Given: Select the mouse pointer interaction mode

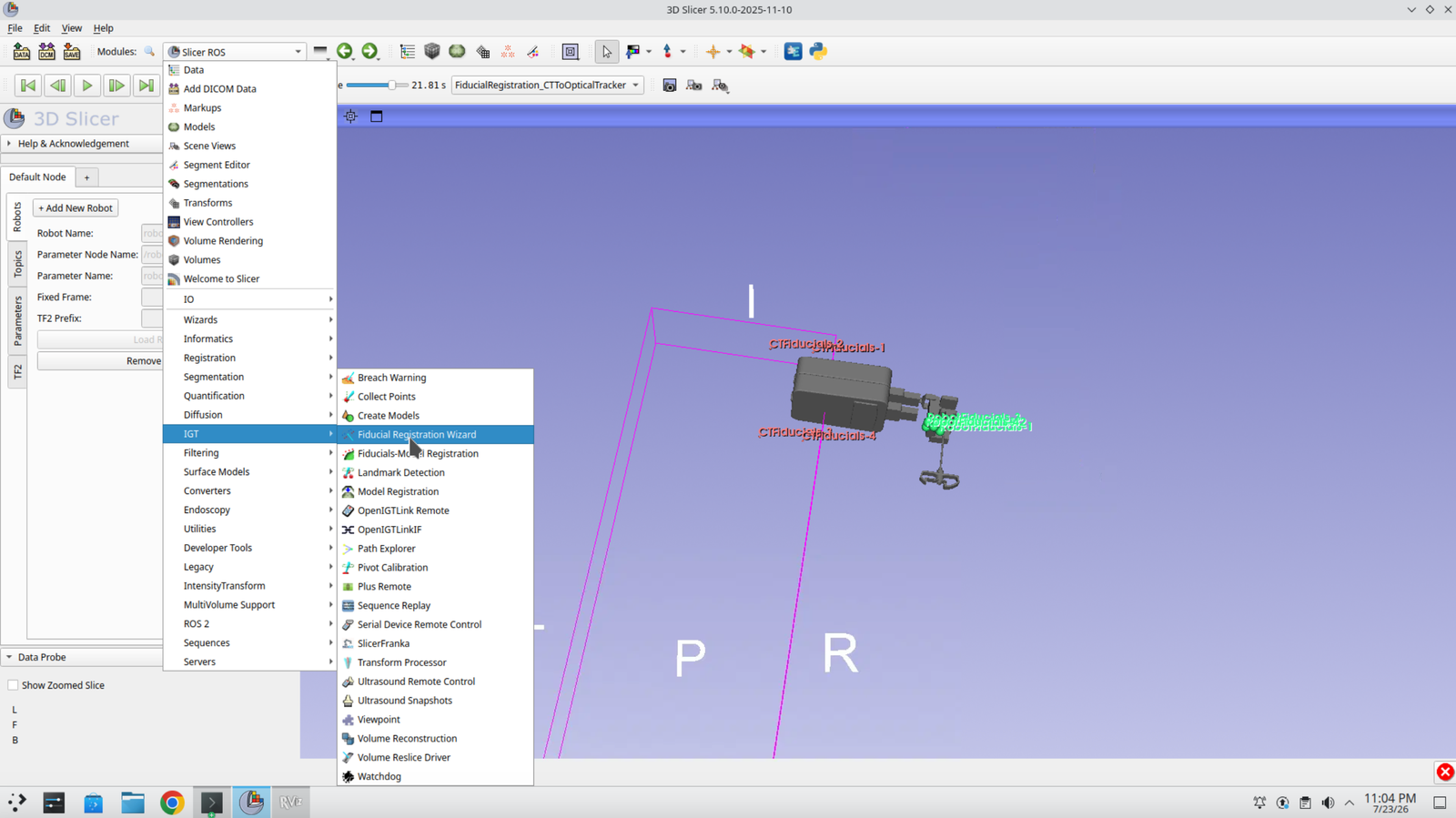Looking at the screenshot, I should pyautogui.click(x=607, y=52).
